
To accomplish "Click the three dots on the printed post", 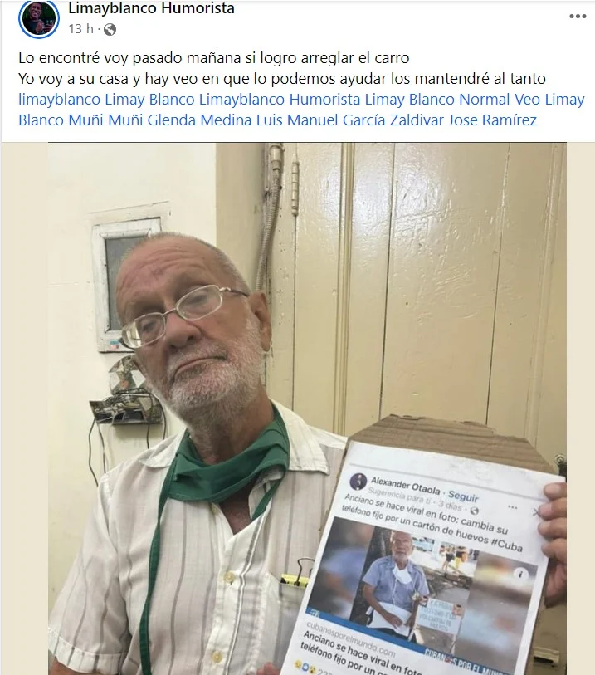I will 512,507.
